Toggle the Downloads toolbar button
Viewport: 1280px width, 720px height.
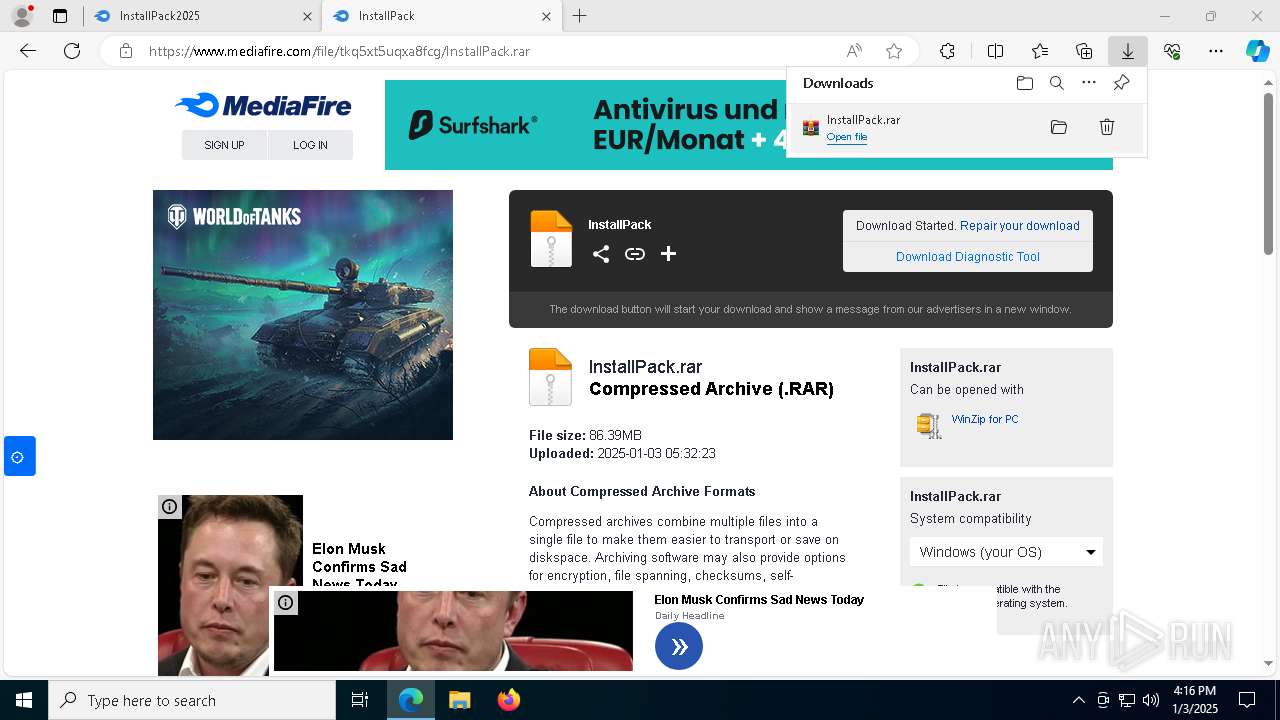click(x=1128, y=51)
